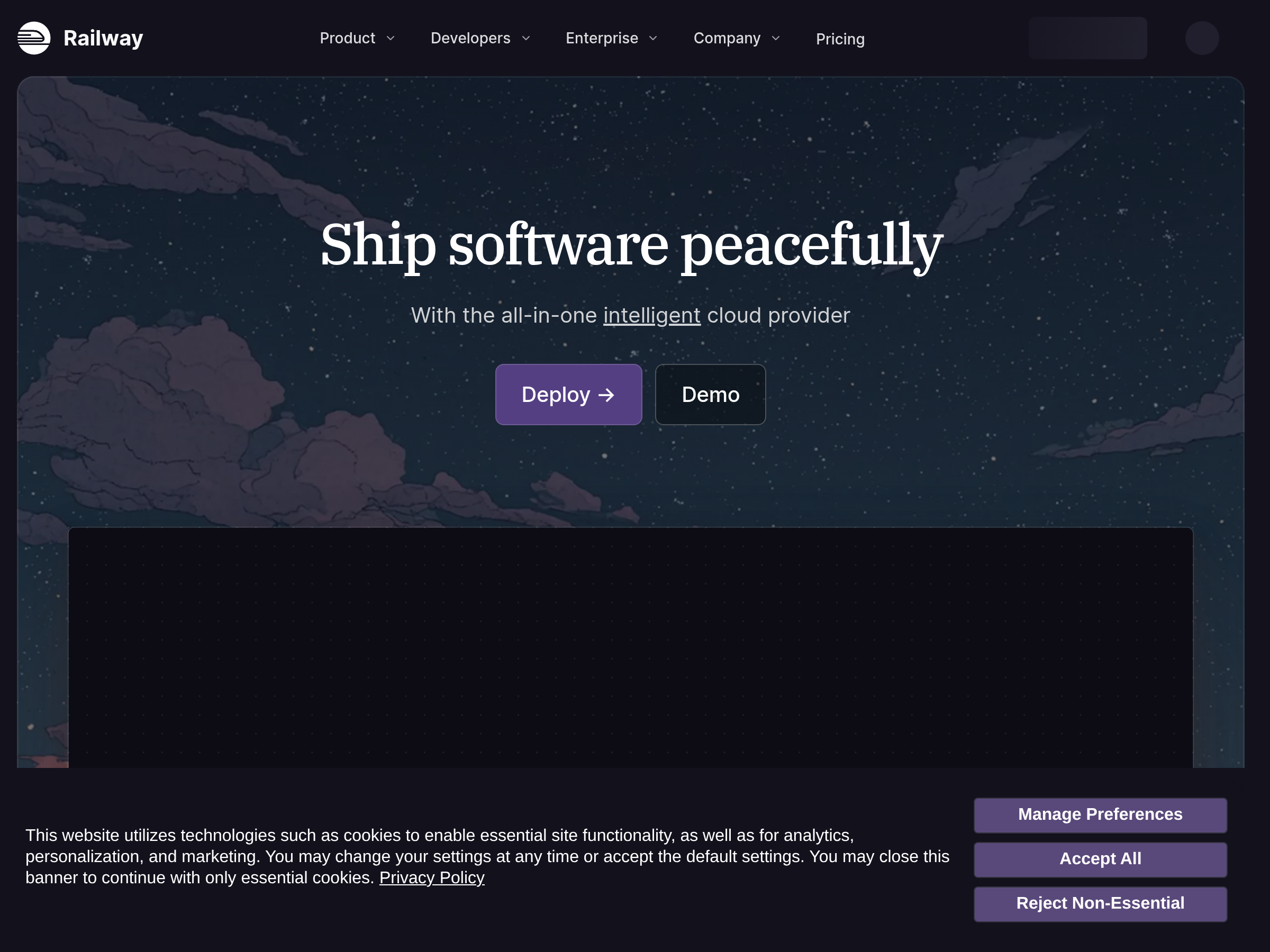Click the Railway train logo icon
The image size is (1270, 952).
coord(34,38)
